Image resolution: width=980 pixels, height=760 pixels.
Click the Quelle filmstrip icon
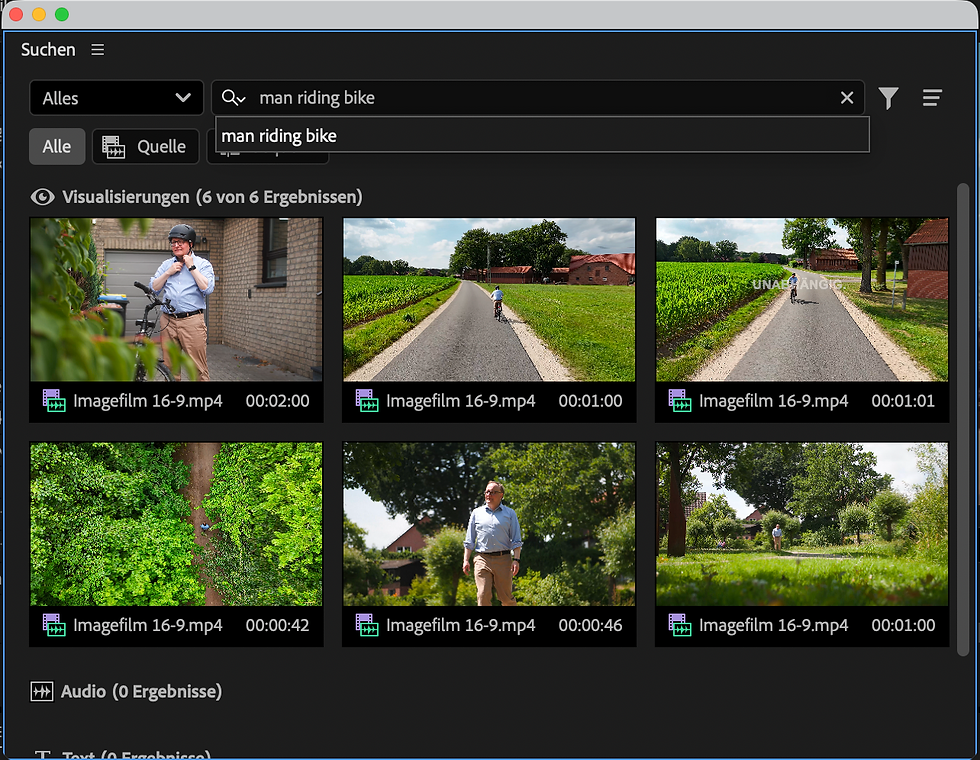113,147
